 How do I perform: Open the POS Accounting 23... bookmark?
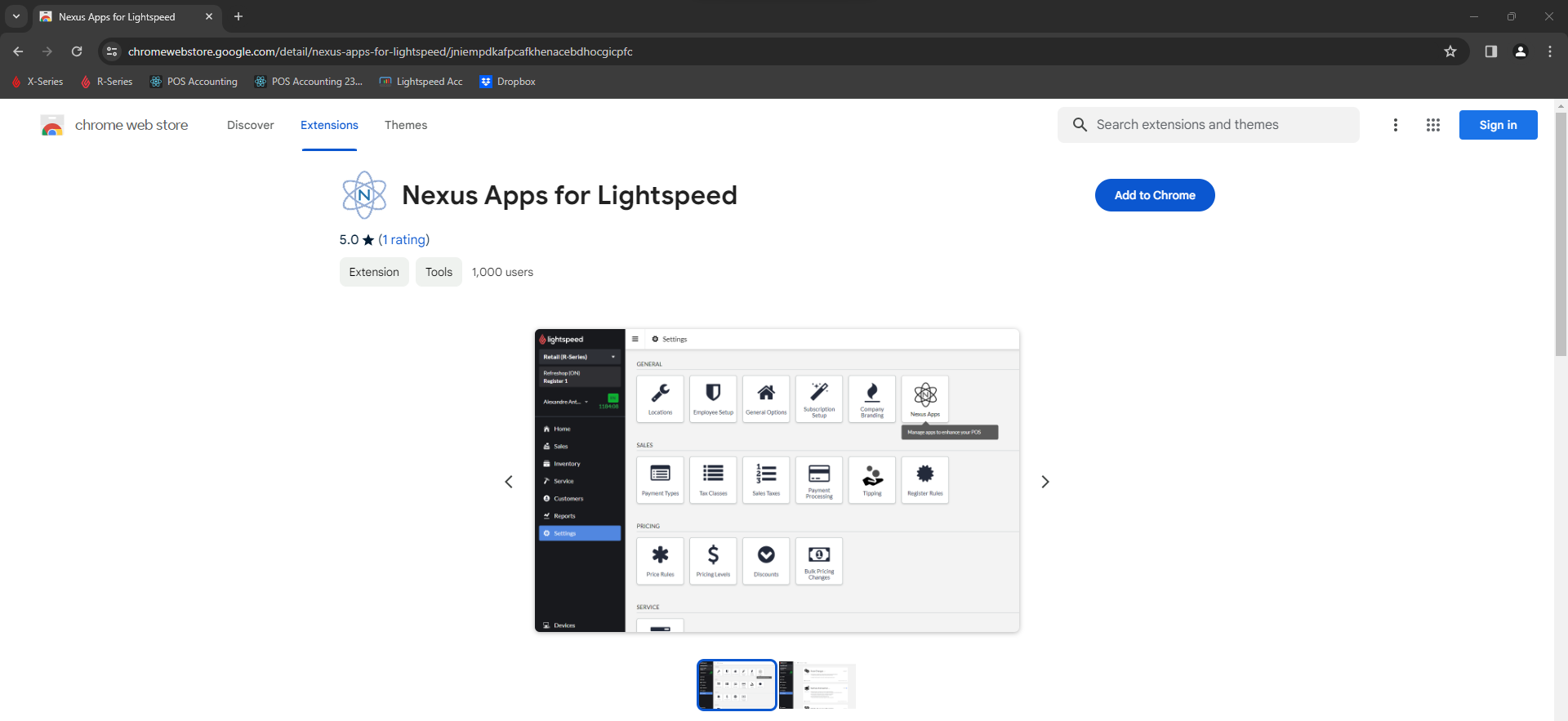point(309,82)
